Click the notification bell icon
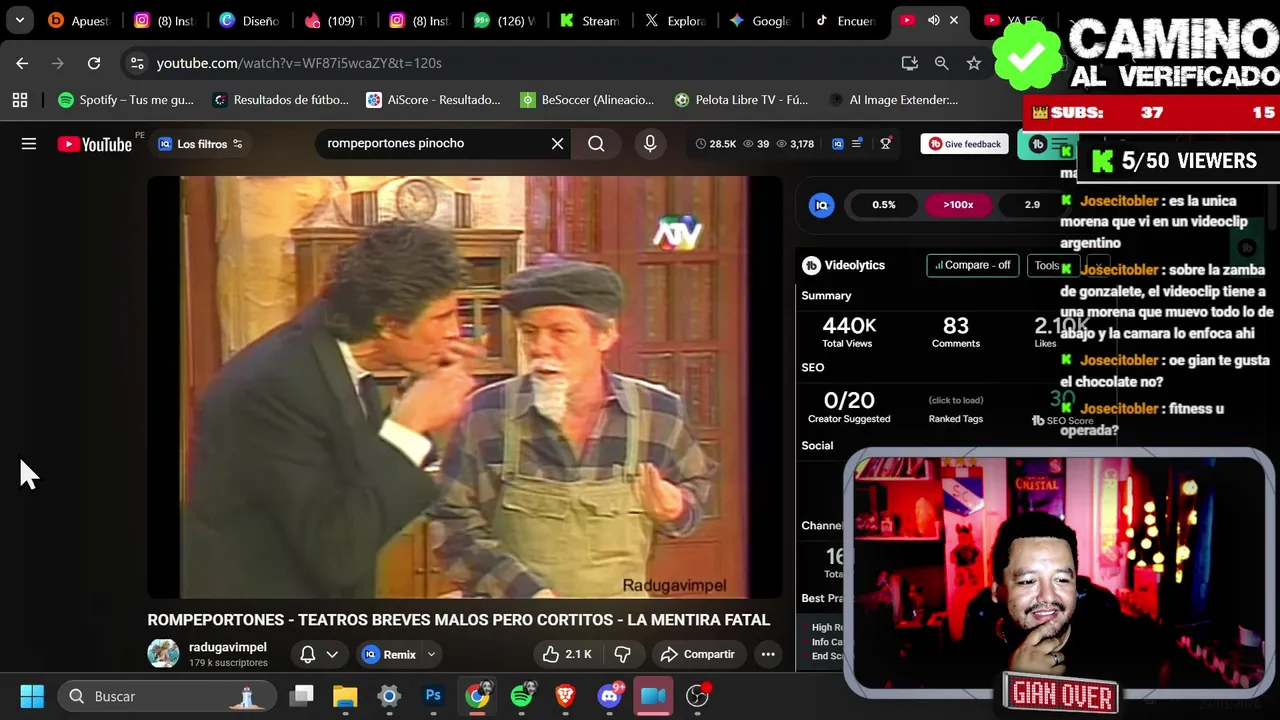This screenshot has width=1280, height=720. [x=308, y=654]
